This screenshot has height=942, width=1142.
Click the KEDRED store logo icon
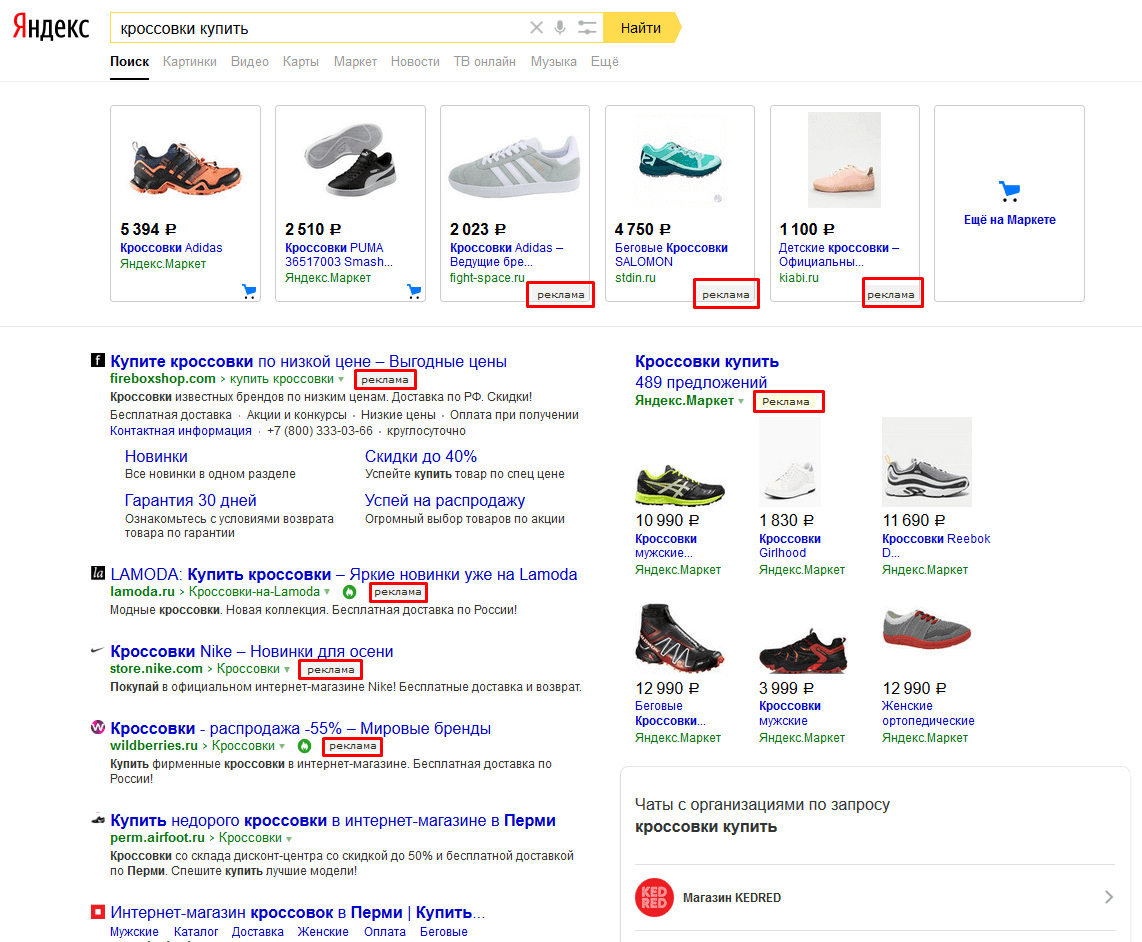(654, 897)
